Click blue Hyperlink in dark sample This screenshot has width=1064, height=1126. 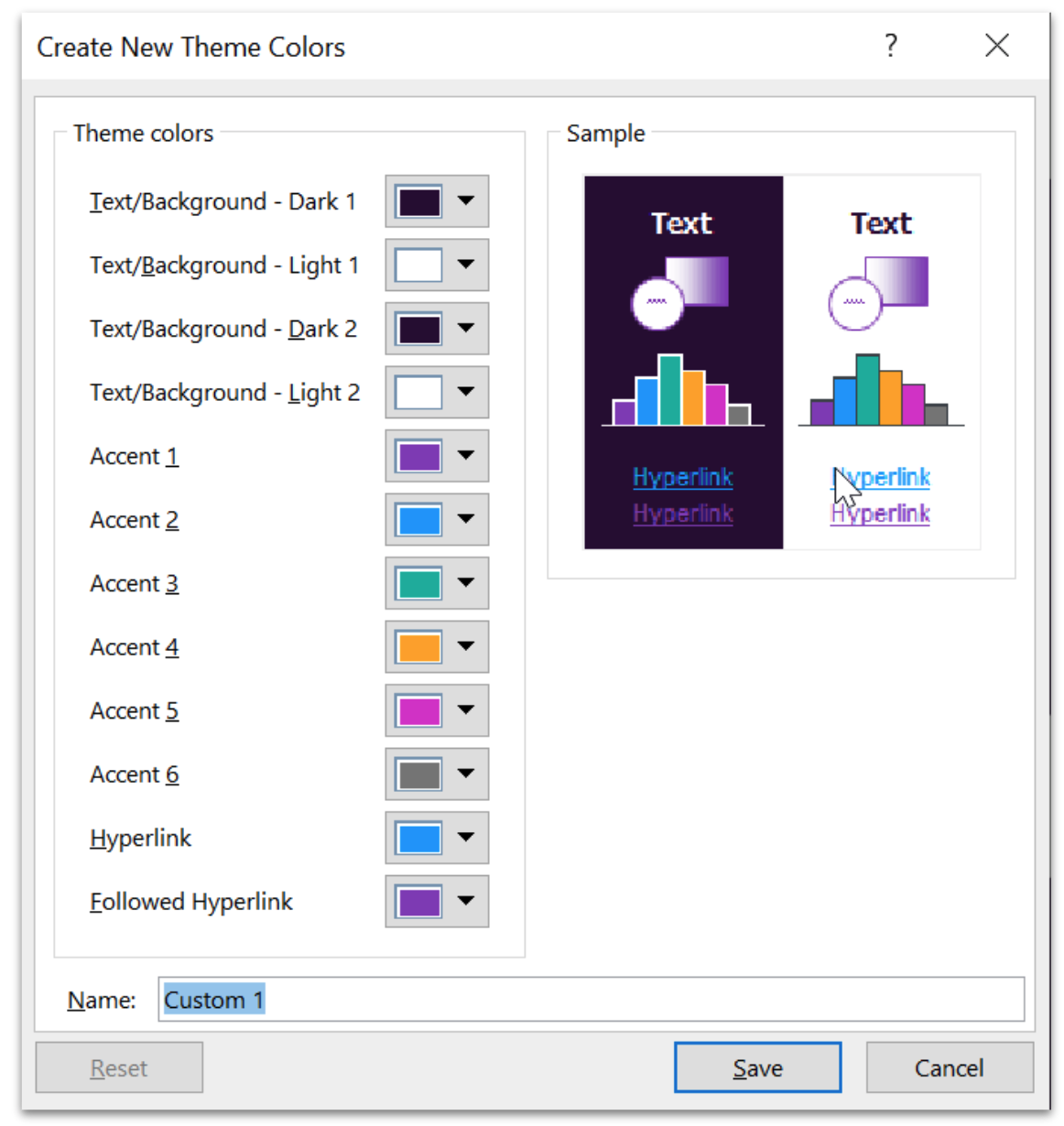point(683,477)
